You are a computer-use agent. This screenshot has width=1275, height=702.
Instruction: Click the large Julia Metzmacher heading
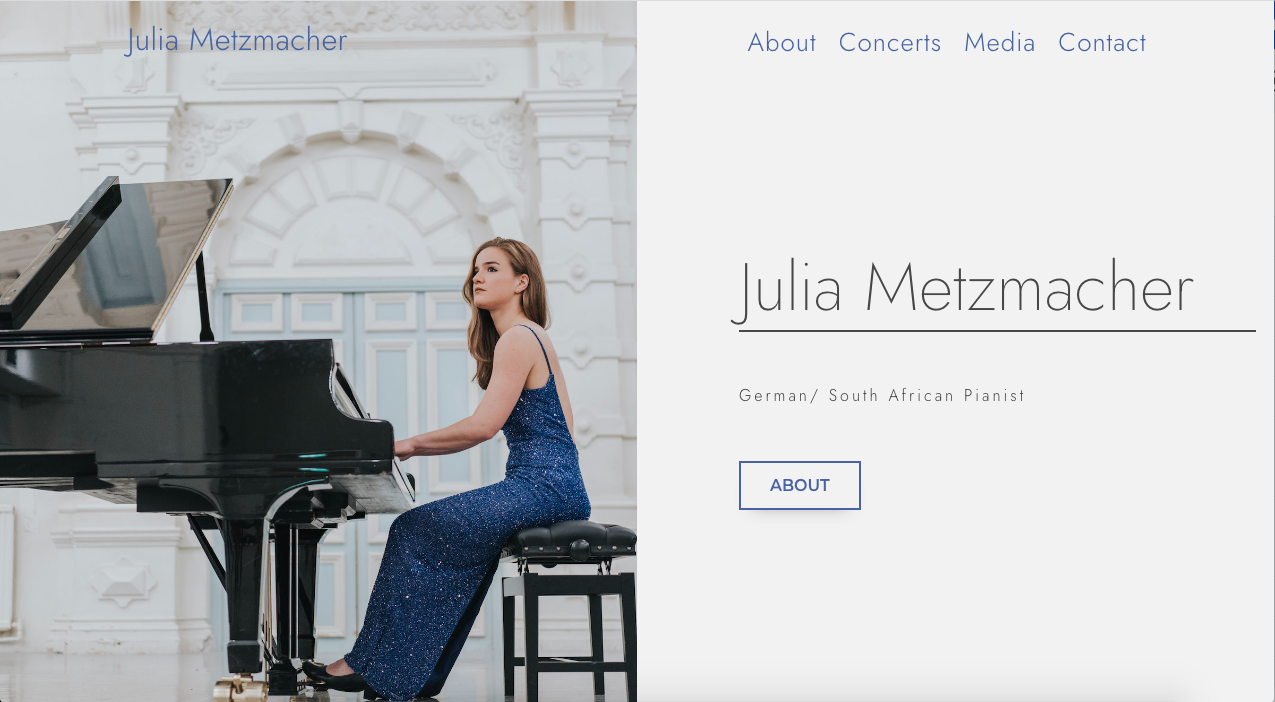pos(964,289)
